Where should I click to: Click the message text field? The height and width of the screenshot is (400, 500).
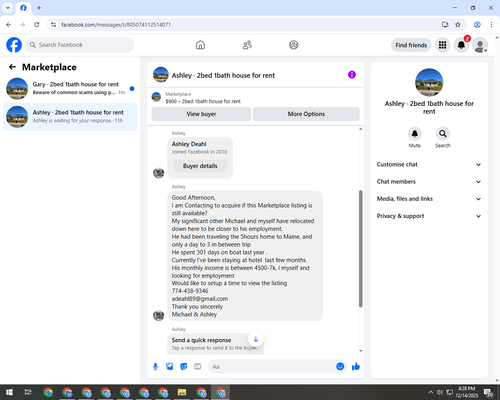pos(272,367)
